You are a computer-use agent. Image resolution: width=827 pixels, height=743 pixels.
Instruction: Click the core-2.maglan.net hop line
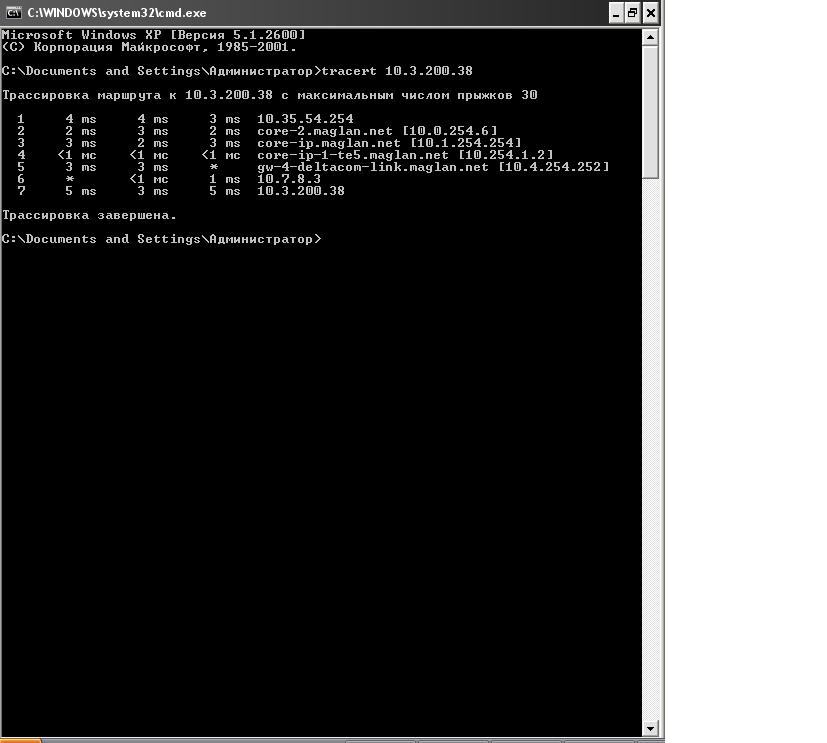(250, 131)
